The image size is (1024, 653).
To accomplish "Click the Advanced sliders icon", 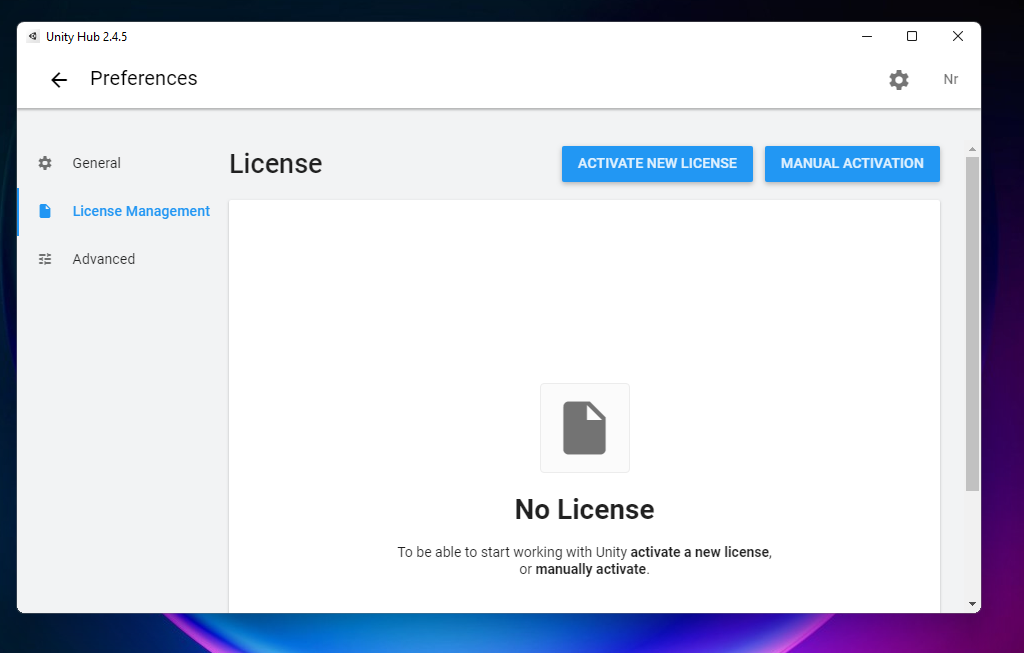I will point(44,259).
